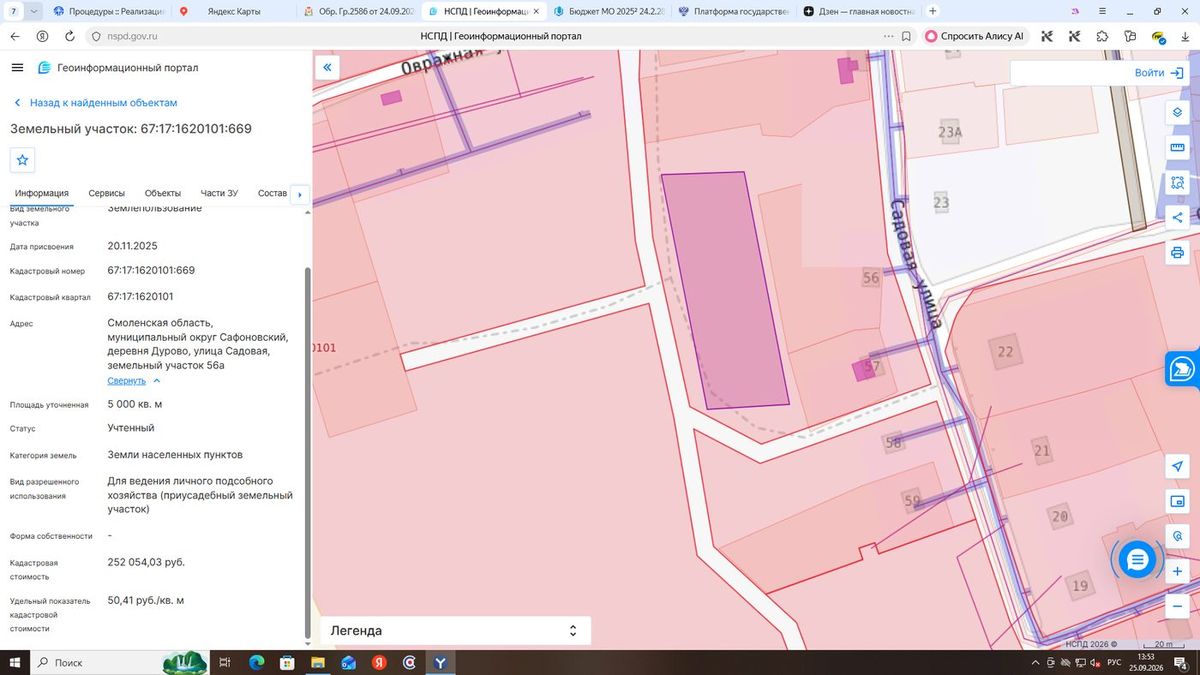Switch to the Яндекс Карты browser tab
The height and width of the screenshot is (675, 1200).
pos(236,11)
